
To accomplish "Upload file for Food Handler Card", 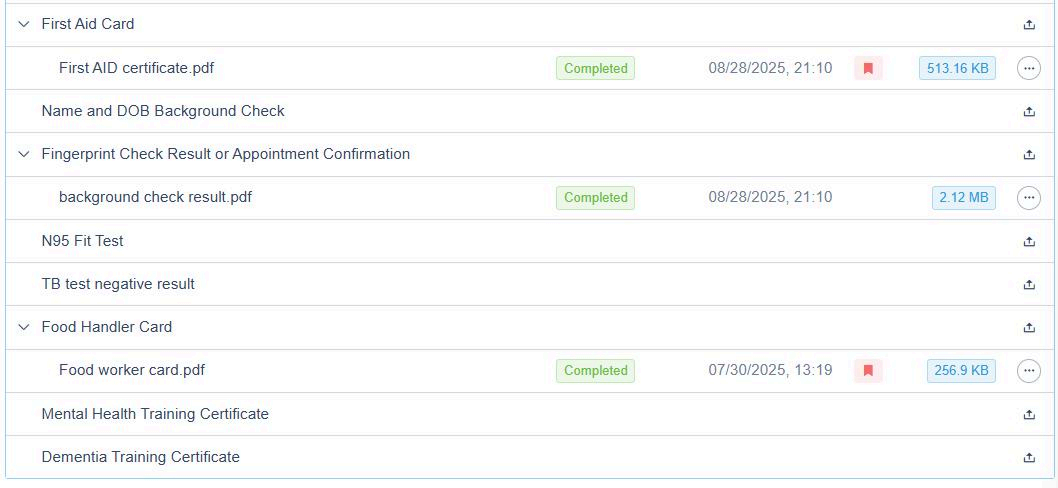I will (1029, 328).
